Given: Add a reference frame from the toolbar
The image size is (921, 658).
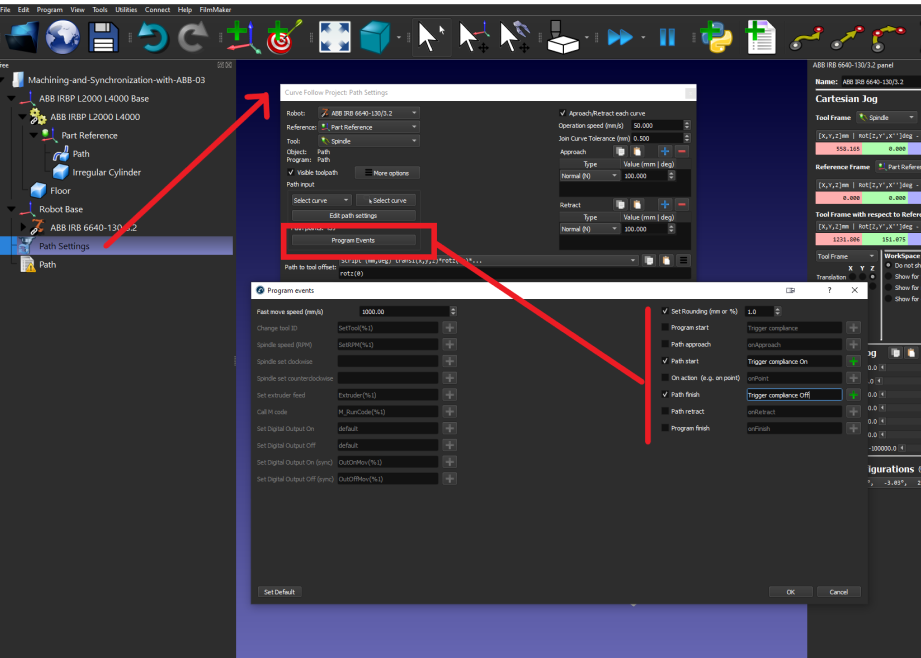Looking at the screenshot, I should 239,37.
